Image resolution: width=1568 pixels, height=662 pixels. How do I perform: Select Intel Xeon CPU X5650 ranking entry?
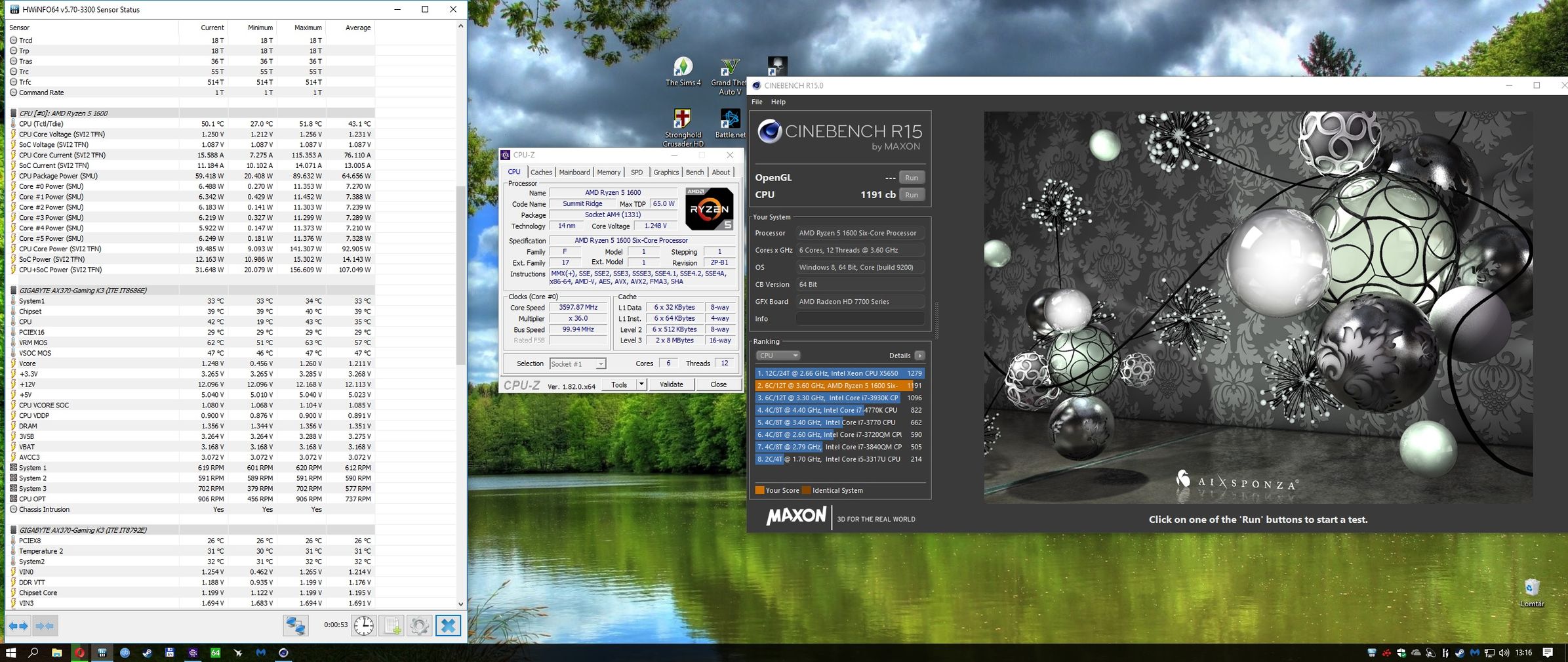pyautogui.click(x=839, y=373)
